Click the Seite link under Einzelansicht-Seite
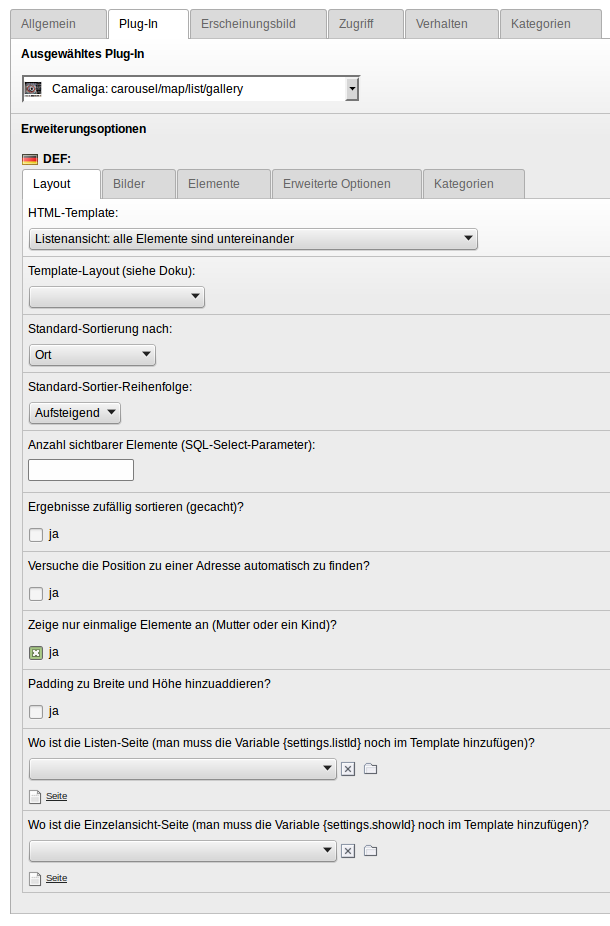610x926 pixels. pyautogui.click(x=56, y=878)
